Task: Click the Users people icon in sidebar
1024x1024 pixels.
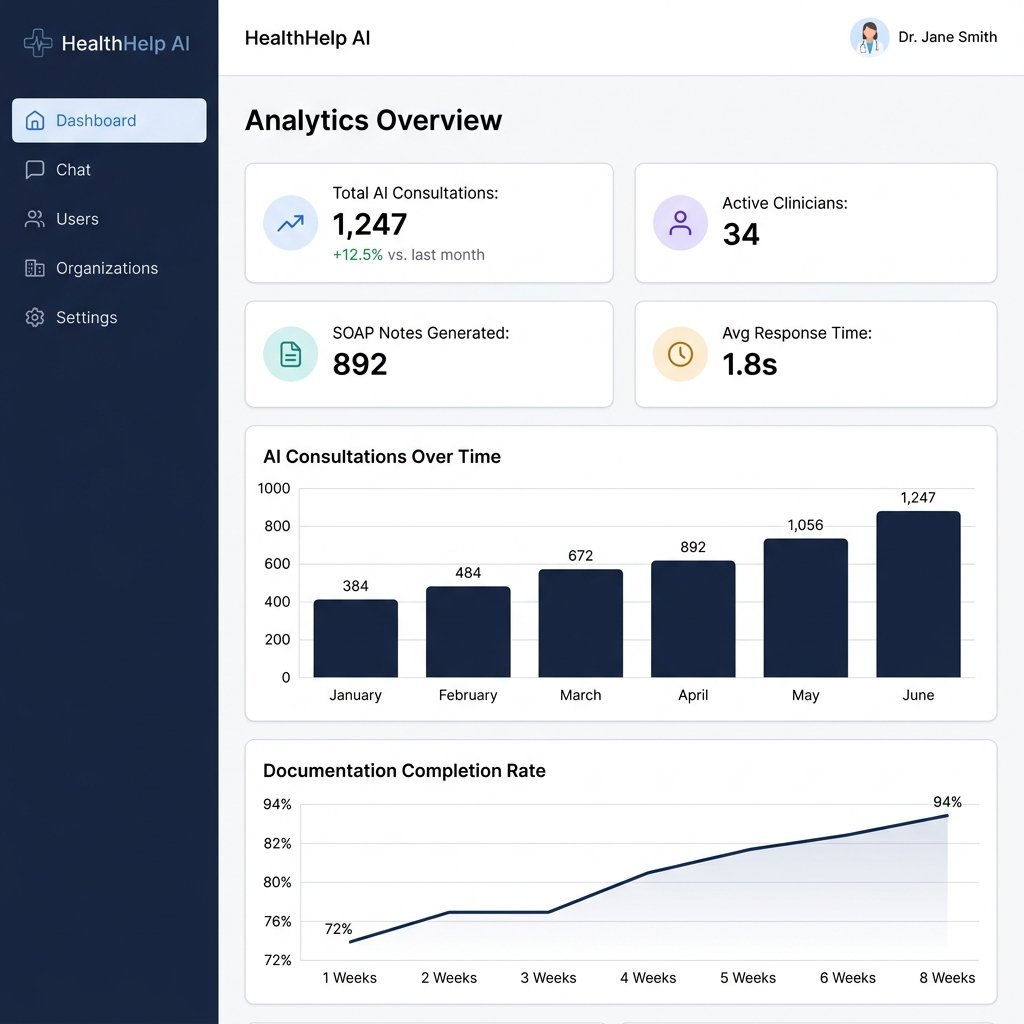Action: click(35, 219)
